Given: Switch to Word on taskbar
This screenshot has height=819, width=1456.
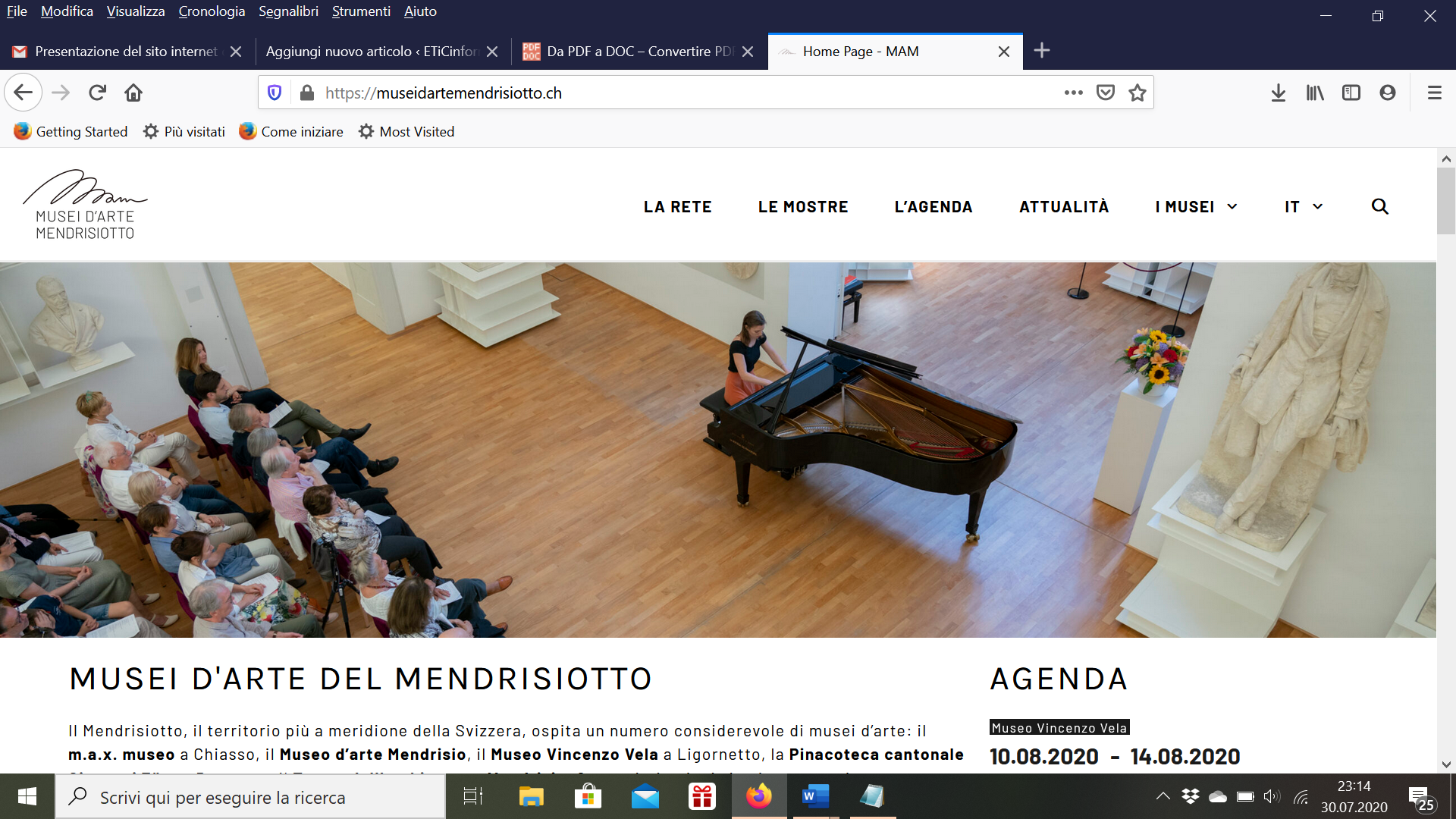Looking at the screenshot, I should pyautogui.click(x=816, y=796).
